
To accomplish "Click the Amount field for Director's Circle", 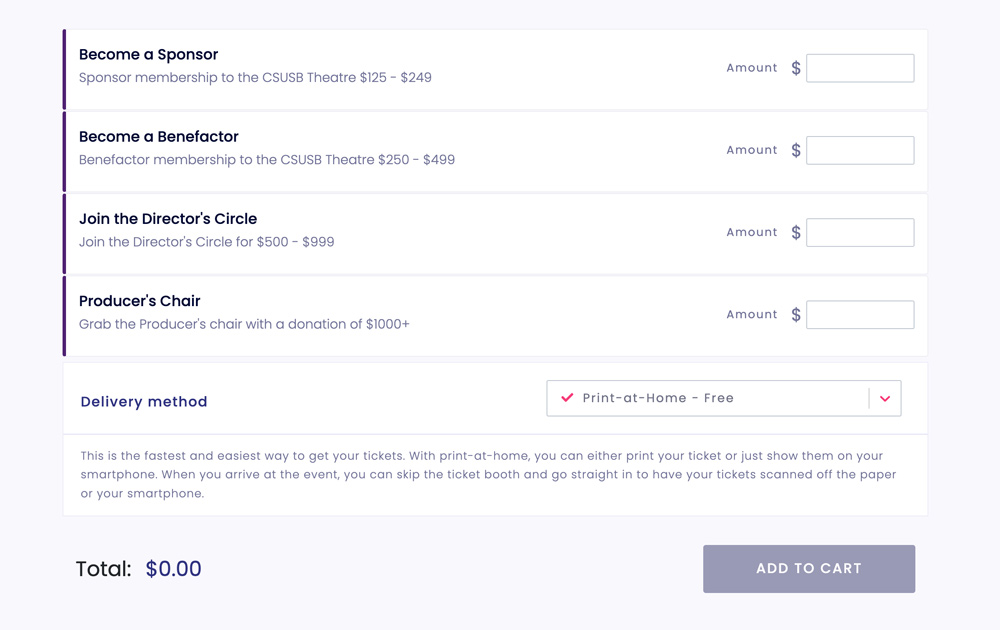I will tap(860, 232).
